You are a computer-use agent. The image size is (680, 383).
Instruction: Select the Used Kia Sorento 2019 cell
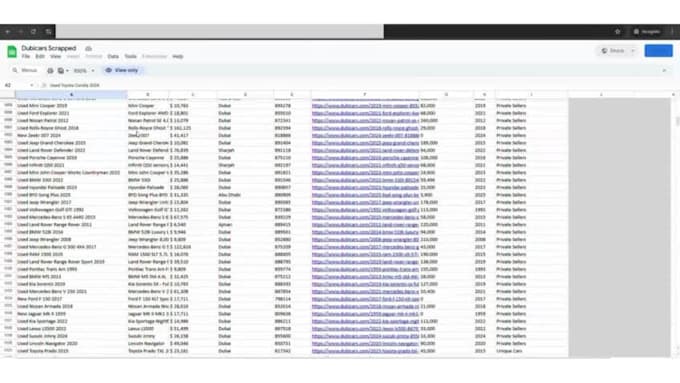(x=71, y=284)
